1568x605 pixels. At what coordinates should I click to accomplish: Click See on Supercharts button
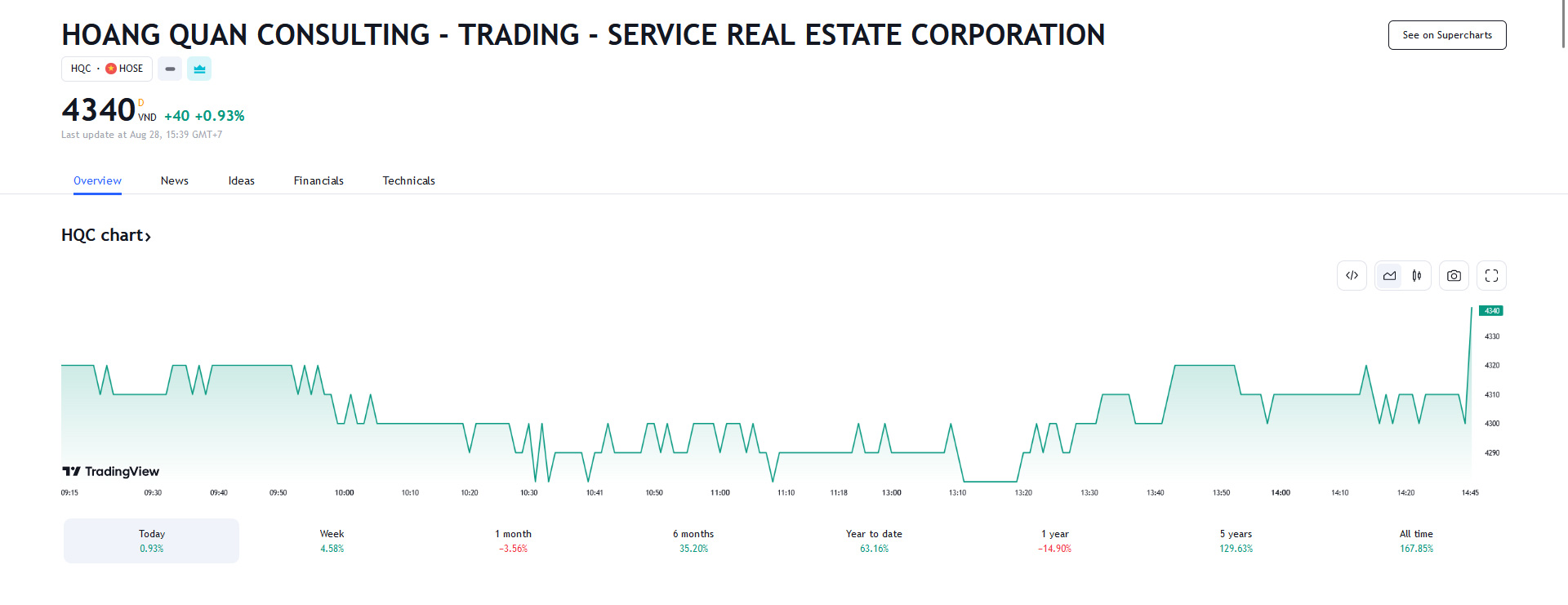(x=1447, y=35)
